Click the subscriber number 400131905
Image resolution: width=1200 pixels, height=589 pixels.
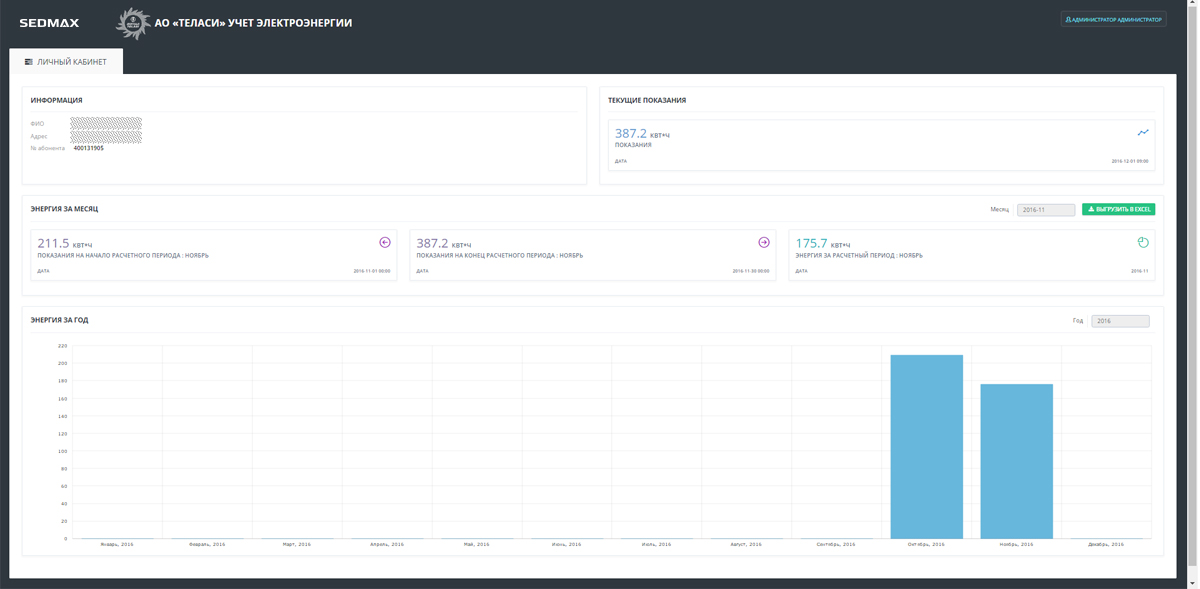[88, 148]
